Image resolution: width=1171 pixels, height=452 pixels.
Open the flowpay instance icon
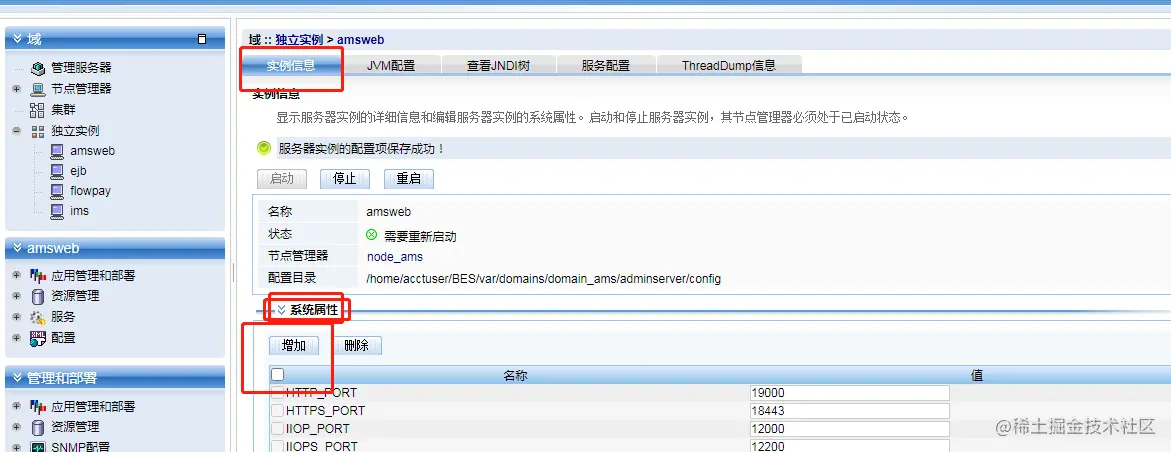tap(58, 191)
